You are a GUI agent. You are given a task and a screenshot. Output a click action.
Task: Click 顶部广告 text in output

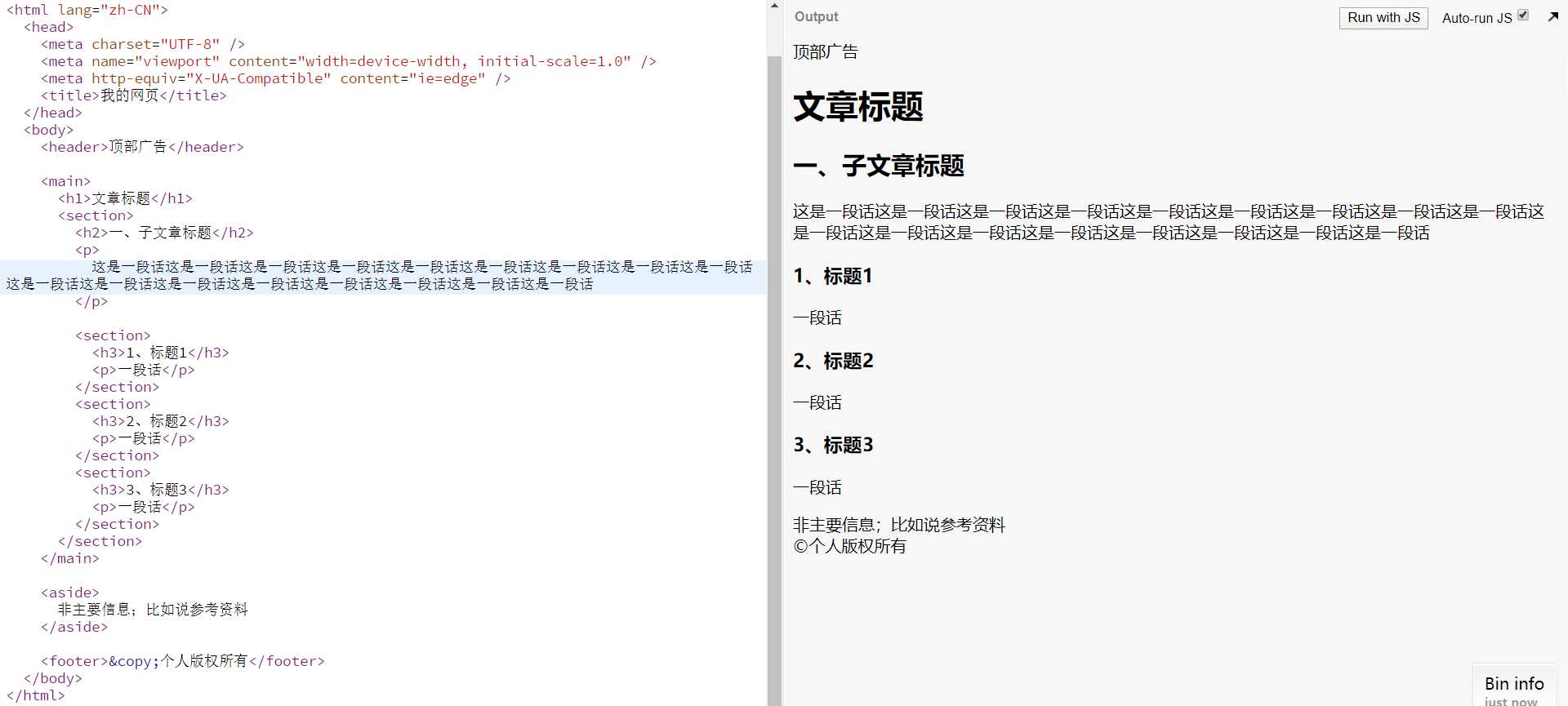[826, 52]
